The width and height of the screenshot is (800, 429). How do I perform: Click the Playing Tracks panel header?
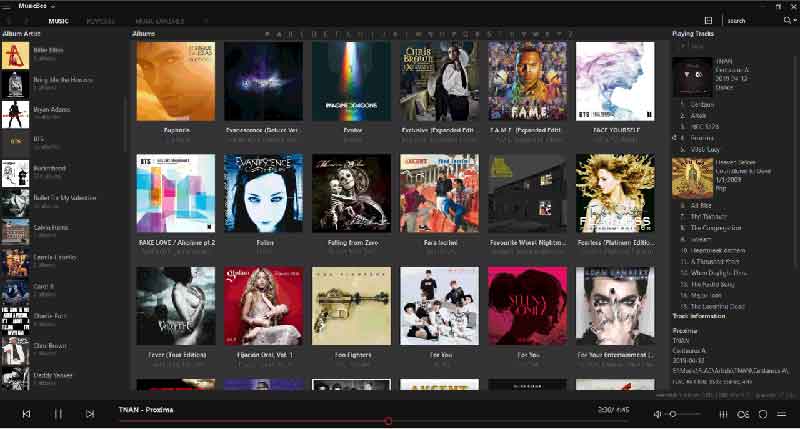click(693, 34)
